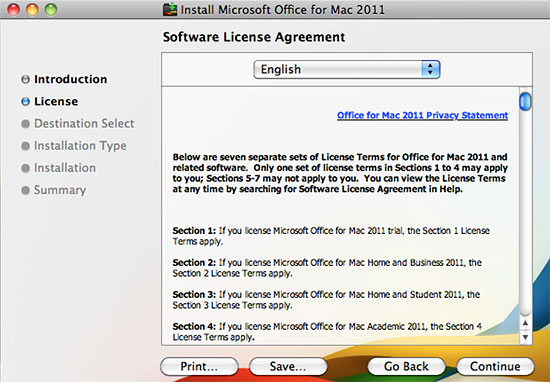The width and height of the screenshot is (550, 382).
Task: Click the grey bullet beside Summary
Action: [25, 190]
